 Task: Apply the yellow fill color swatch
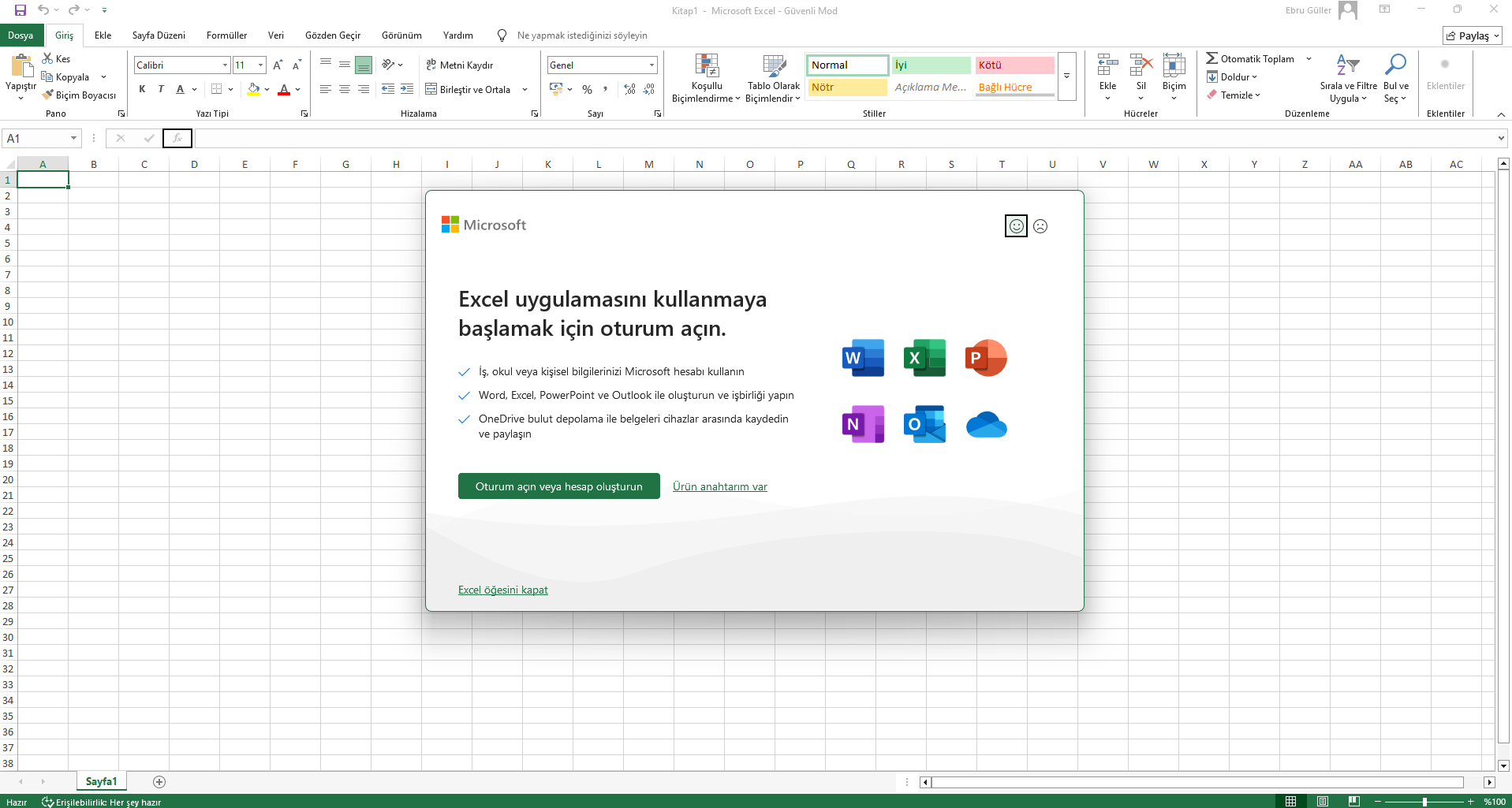[x=253, y=89]
